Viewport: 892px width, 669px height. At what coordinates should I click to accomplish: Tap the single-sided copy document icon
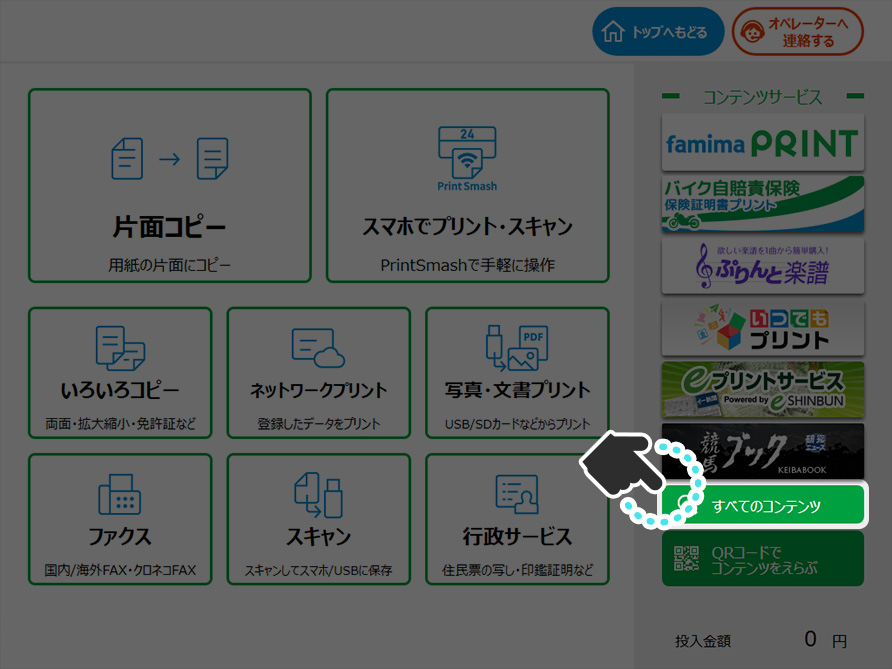[x=169, y=158]
